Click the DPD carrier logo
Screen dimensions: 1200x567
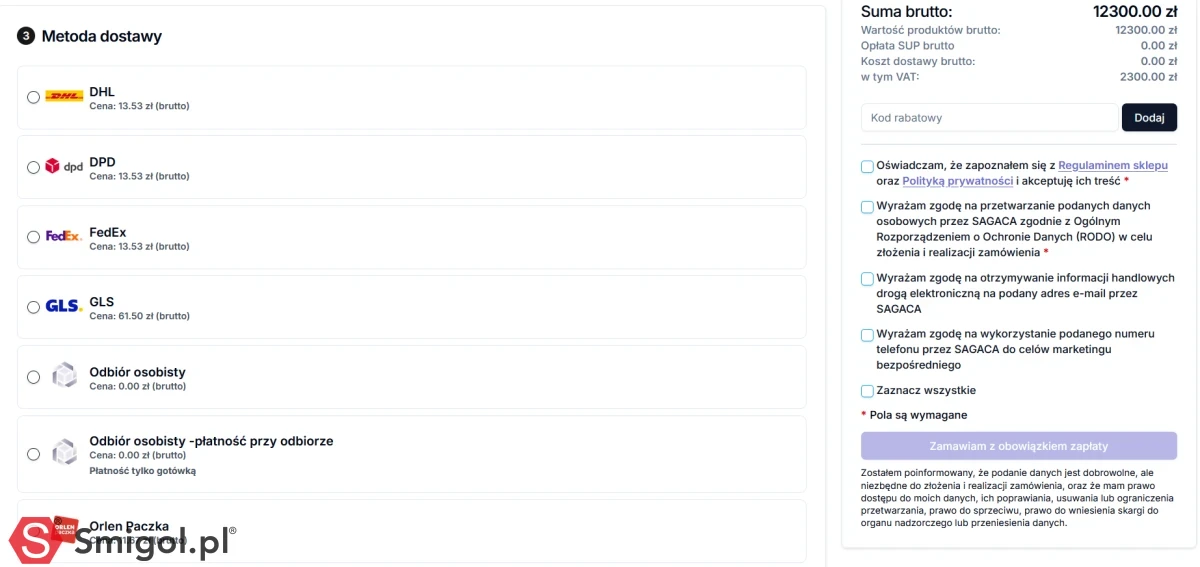(x=64, y=167)
